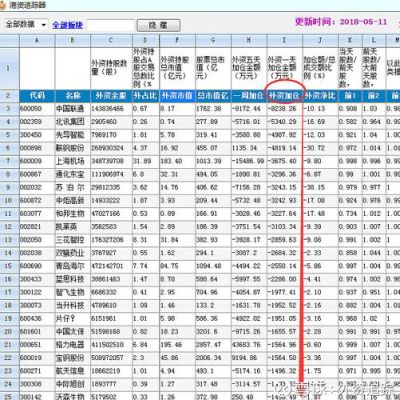Viewport: 400px width, 400px height.
Task: Select the cell 和邦生物
Action: 73,214
